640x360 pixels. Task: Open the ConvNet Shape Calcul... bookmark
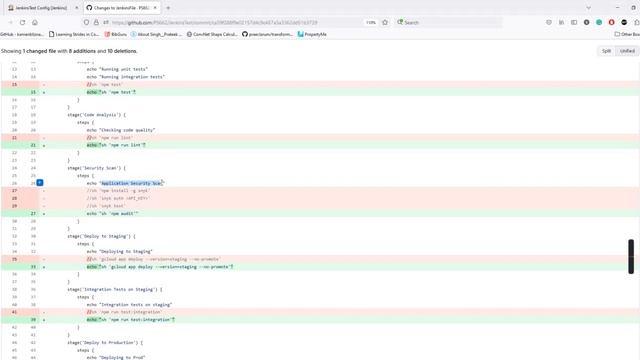click(212, 34)
